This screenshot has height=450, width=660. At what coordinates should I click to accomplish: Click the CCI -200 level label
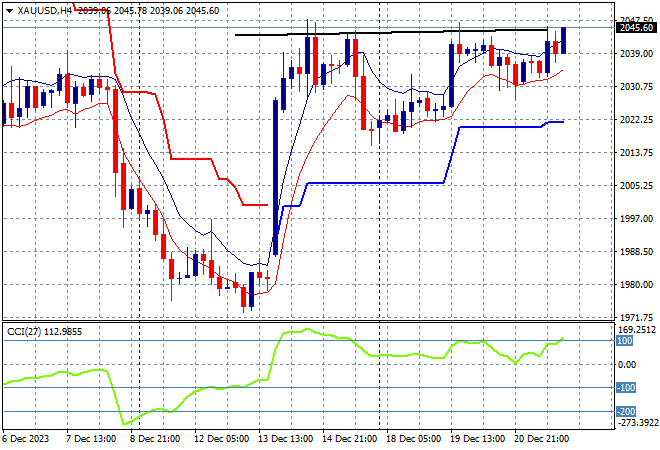(626, 411)
